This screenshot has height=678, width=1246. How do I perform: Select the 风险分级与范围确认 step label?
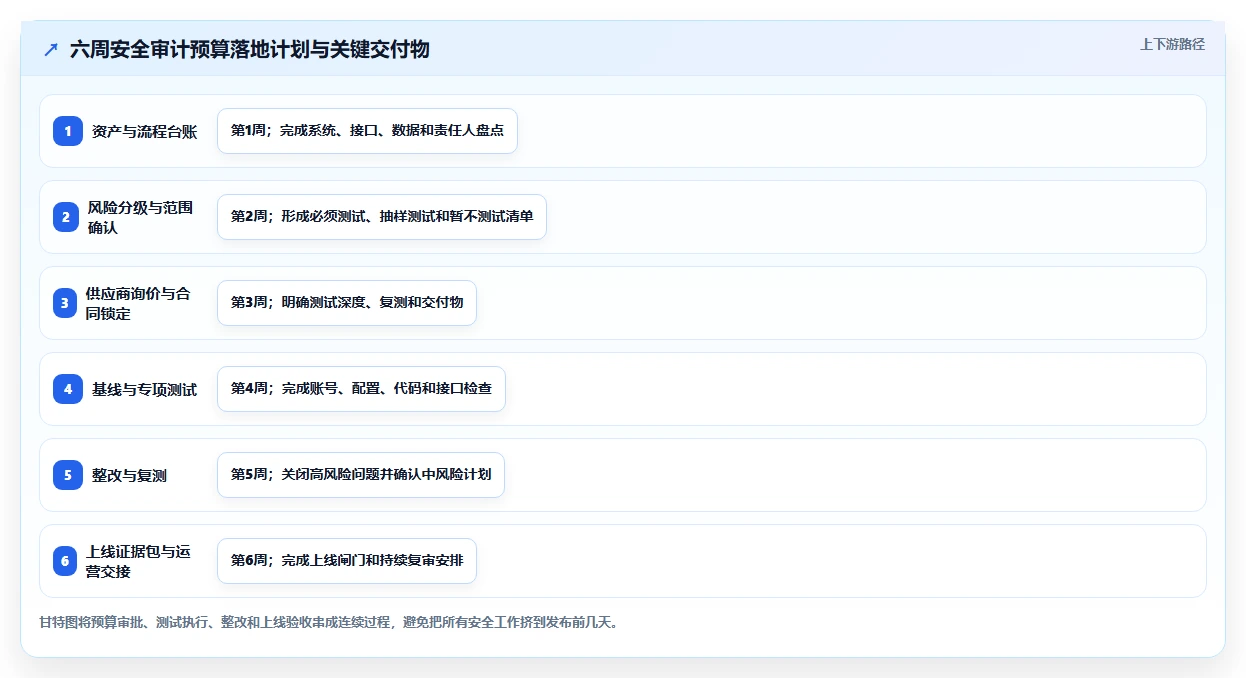(140, 217)
